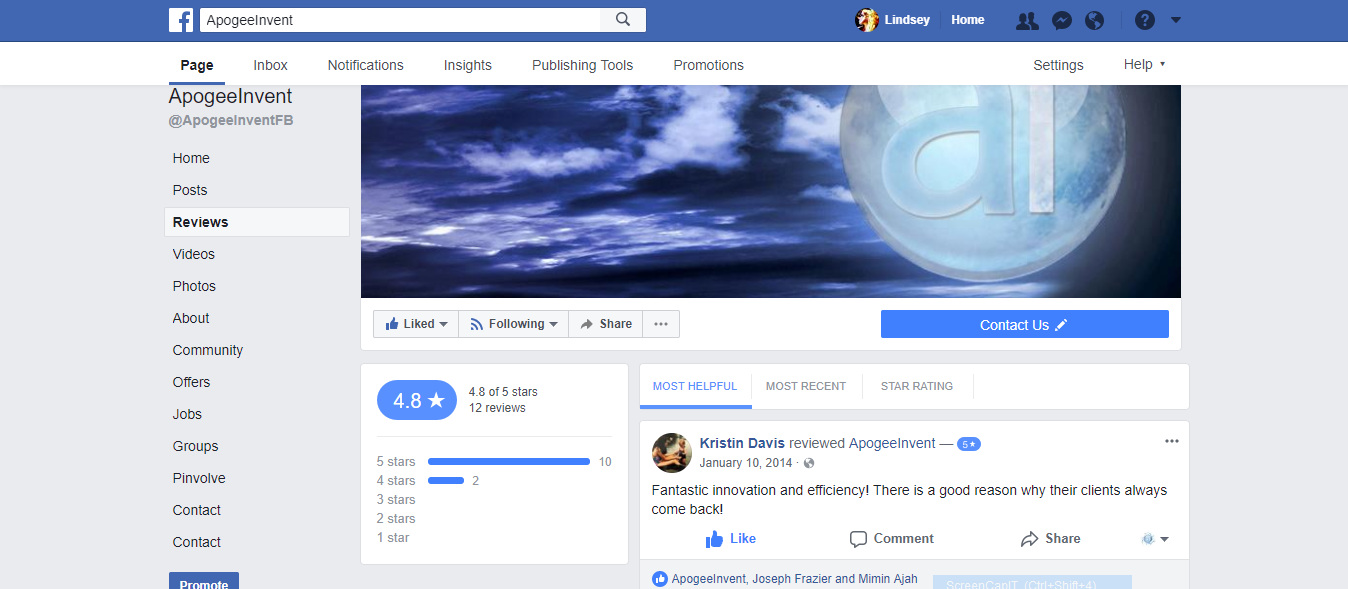Open the three-dot menu on Kristin Davis's review
The width and height of the screenshot is (1348, 589).
pos(1172,441)
